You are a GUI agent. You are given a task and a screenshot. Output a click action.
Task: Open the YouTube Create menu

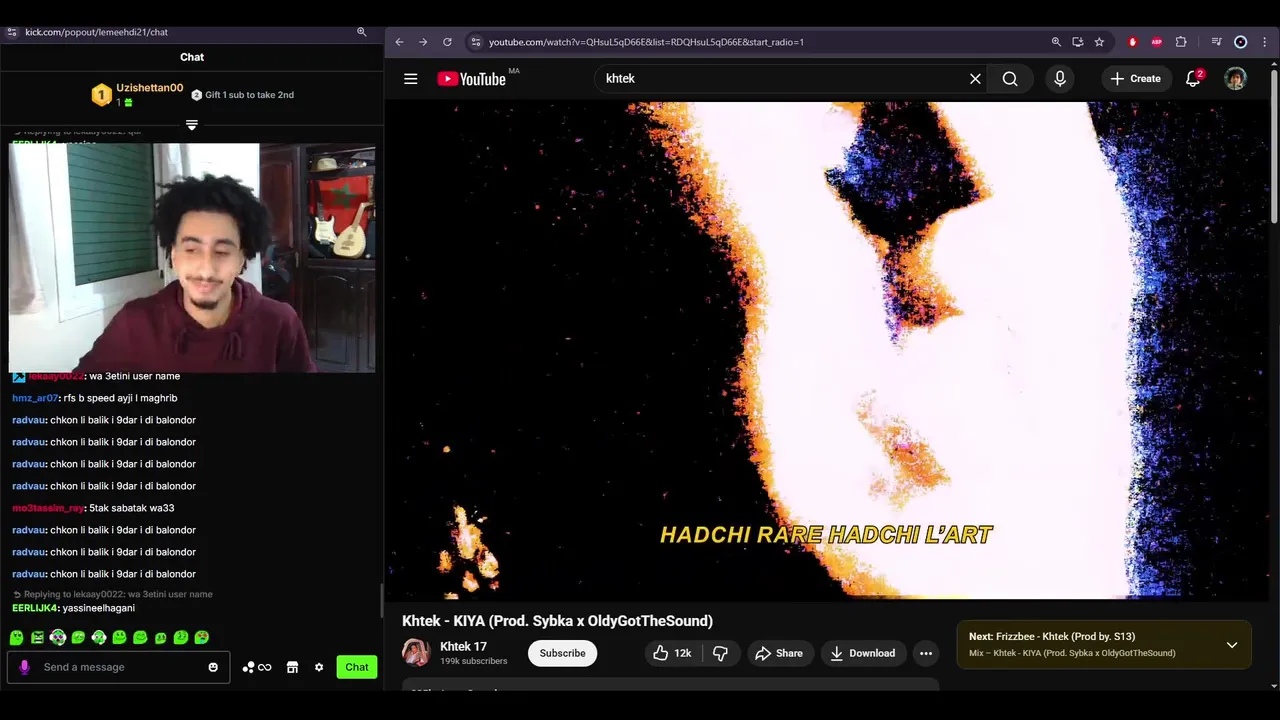[x=1135, y=79]
